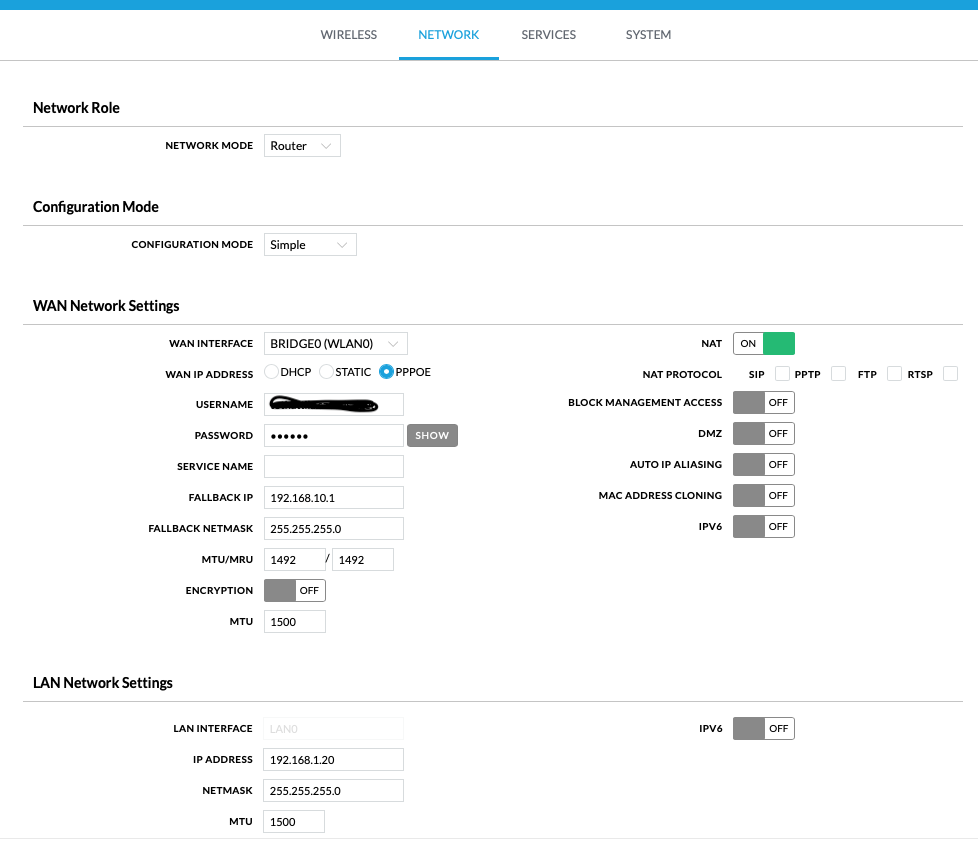Select PPPOE for WAN IP address

385,371
